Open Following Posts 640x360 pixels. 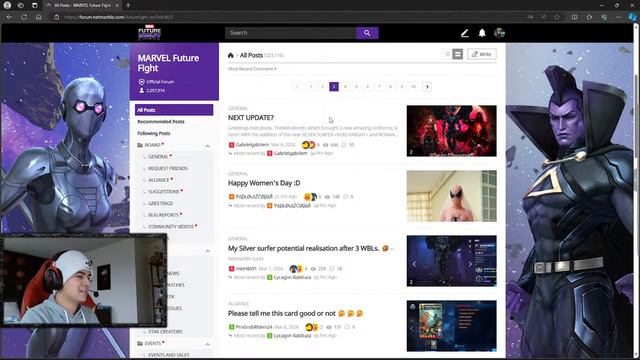(154, 133)
